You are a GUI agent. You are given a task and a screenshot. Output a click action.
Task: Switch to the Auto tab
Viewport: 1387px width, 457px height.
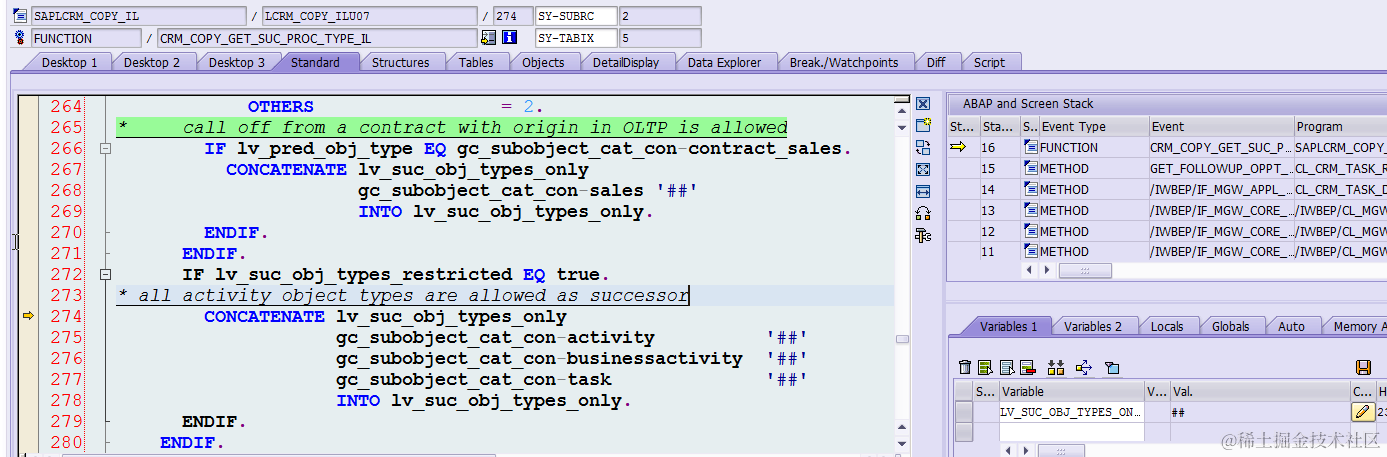point(1291,326)
